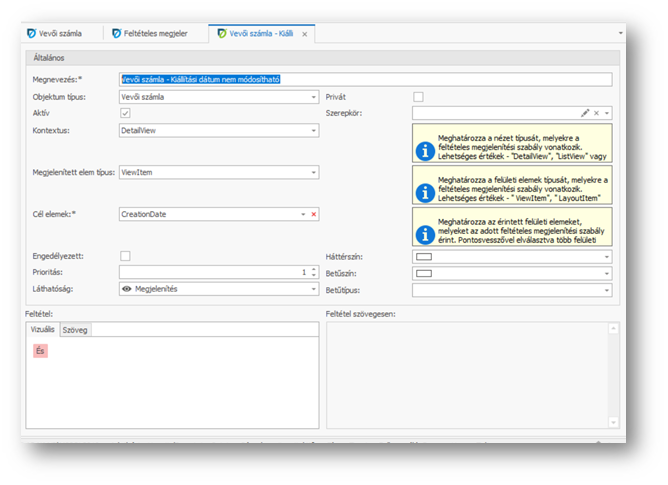The image size is (668, 485).
Task: Toggle the Privát checkbox
Action: (x=418, y=97)
